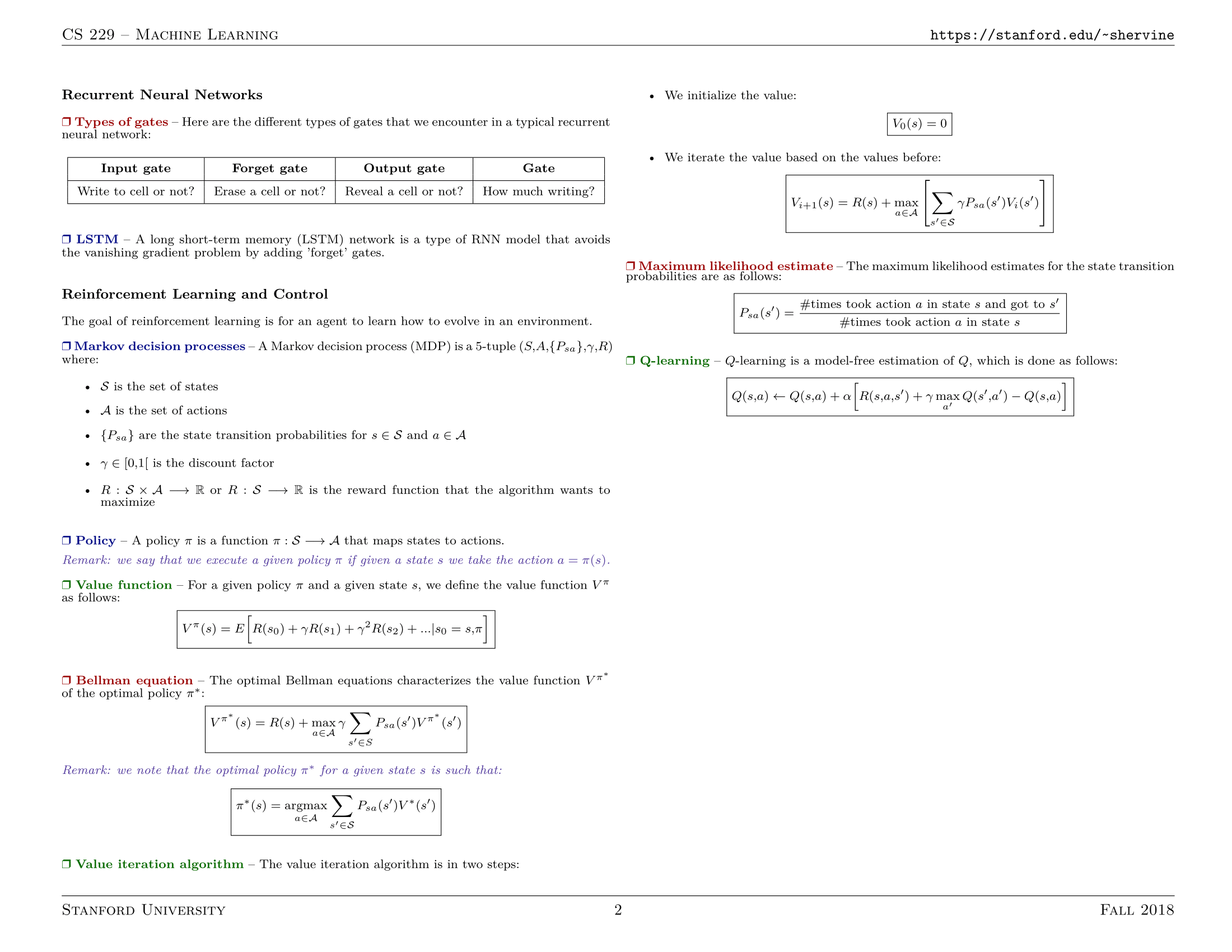Click the 'How much writing?' cell
This screenshot has width=1232, height=952.
coord(539,192)
